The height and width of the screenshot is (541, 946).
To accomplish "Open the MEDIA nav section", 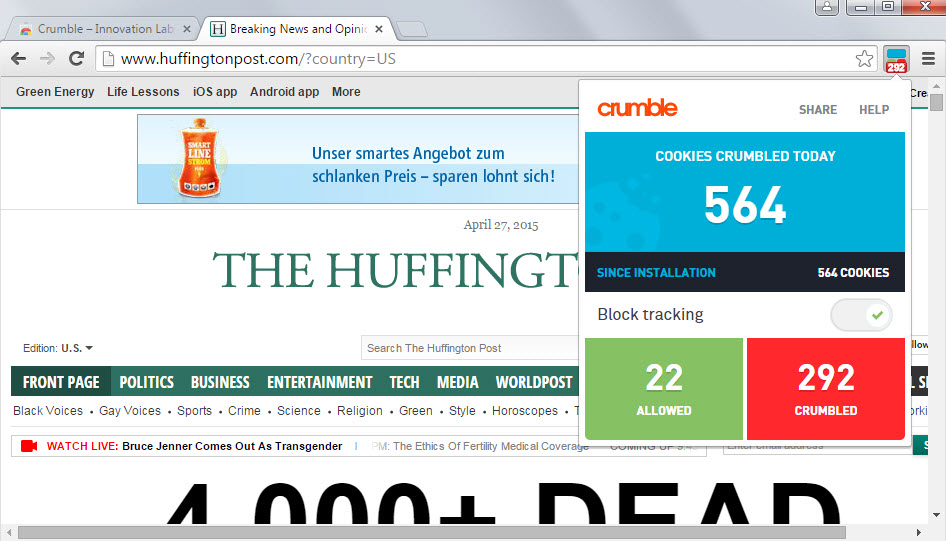I will (x=458, y=382).
